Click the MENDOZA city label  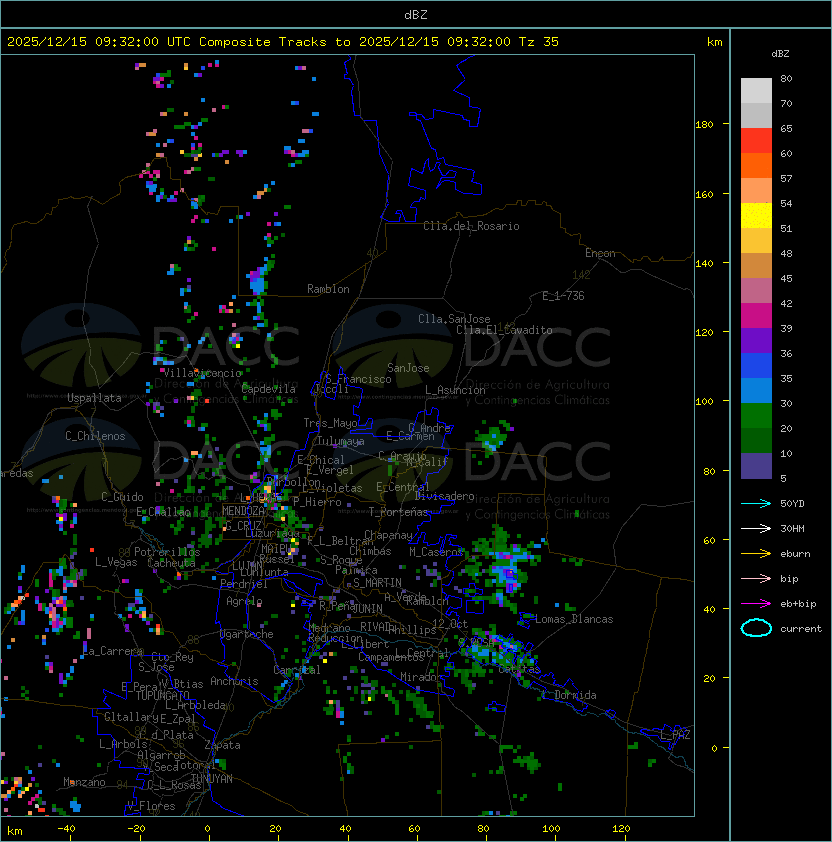pyautogui.click(x=243, y=511)
